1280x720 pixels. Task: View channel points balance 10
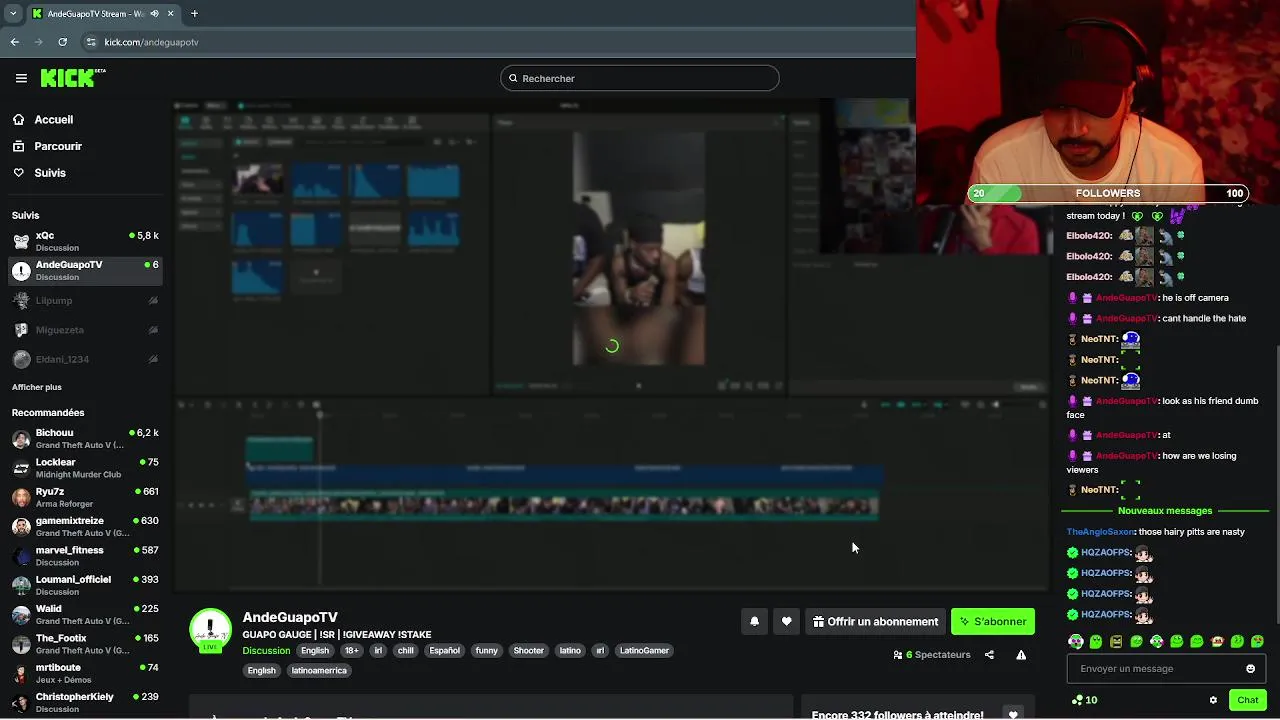(x=1084, y=700)
